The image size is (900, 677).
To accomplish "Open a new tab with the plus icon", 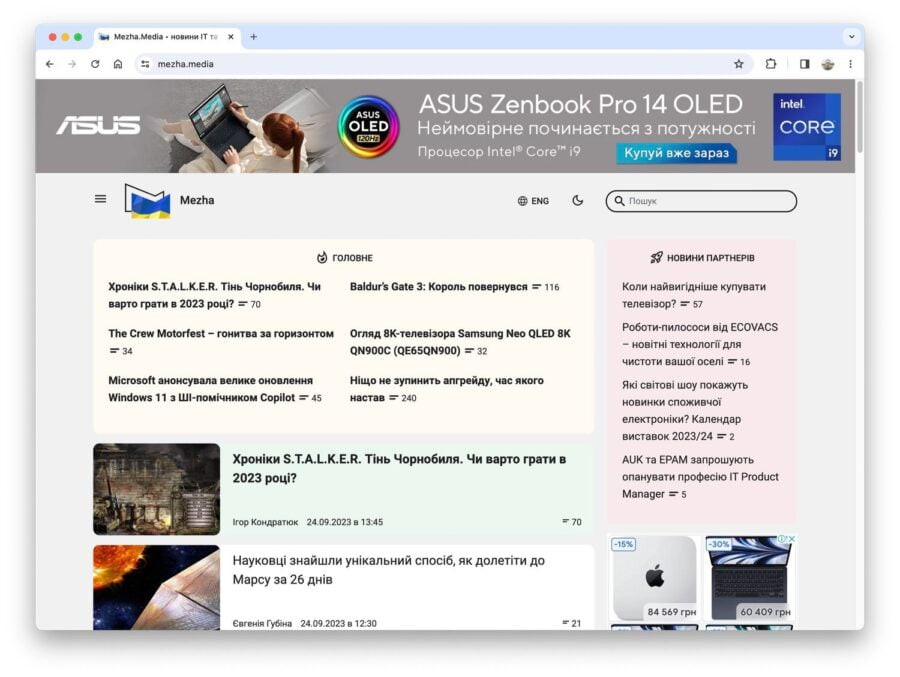I will click(254, 37).
